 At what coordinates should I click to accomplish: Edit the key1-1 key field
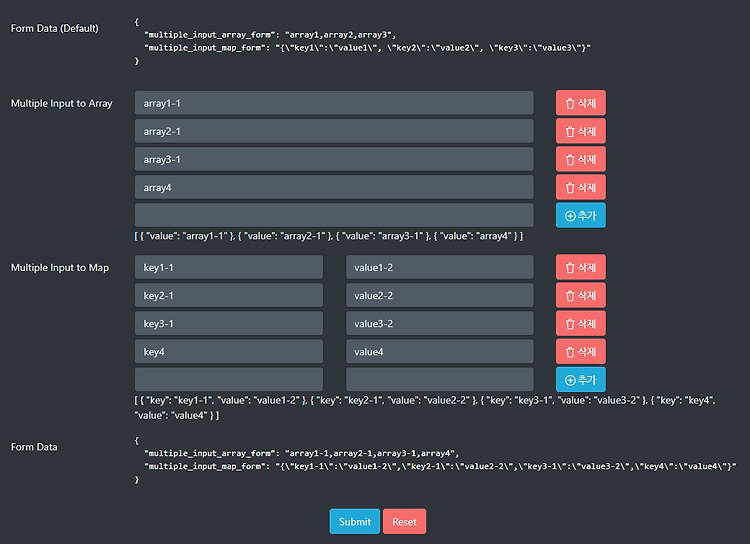(x=229, y=267)
